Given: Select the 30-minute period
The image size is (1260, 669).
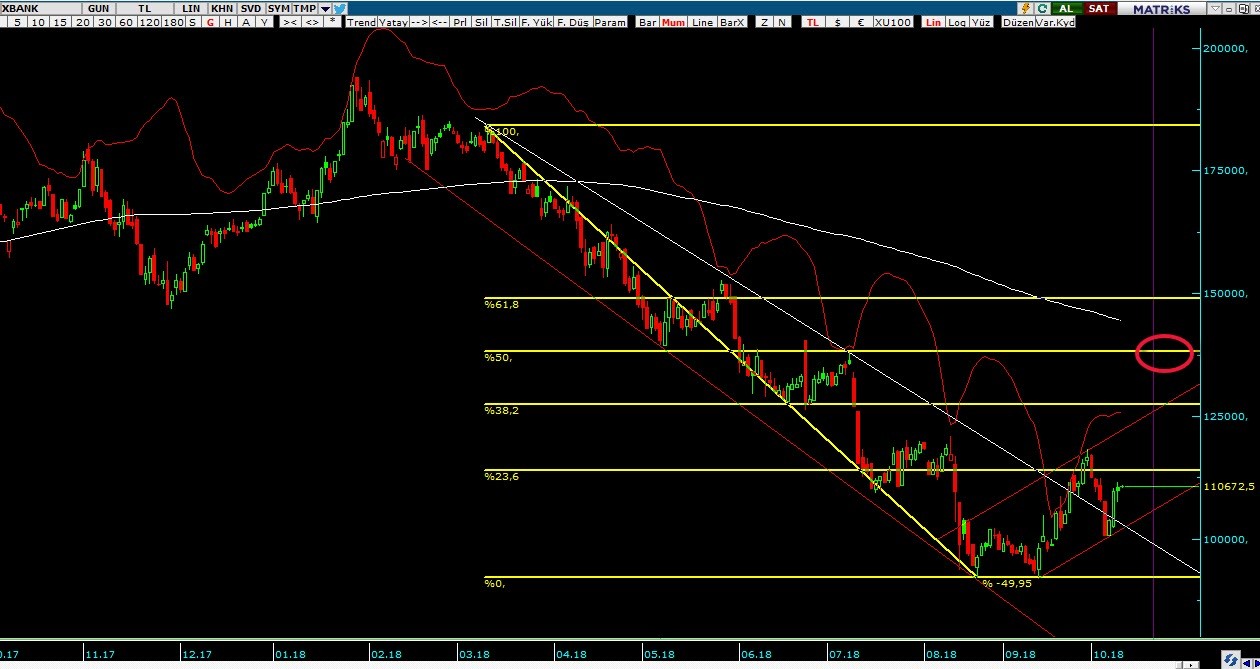Looking at the screenshot, I should point(104,22).
